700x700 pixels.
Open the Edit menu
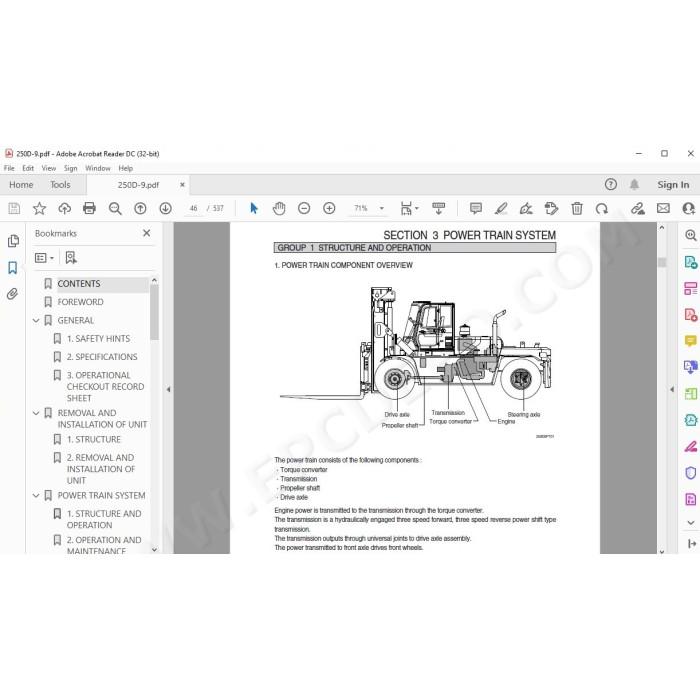coord(28,168)
